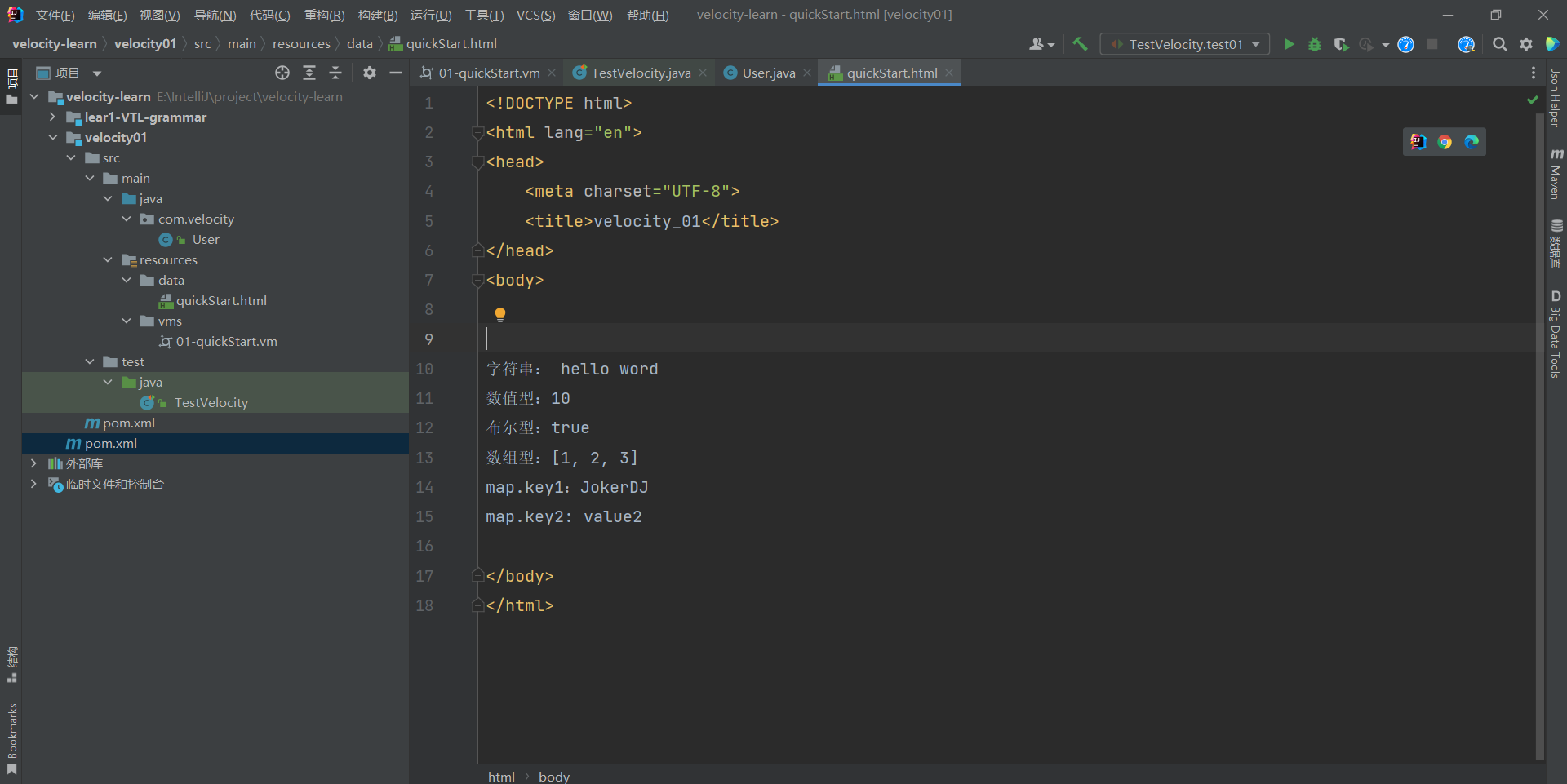Open the 重构(R) refactor menu

(x=324, y=15)
